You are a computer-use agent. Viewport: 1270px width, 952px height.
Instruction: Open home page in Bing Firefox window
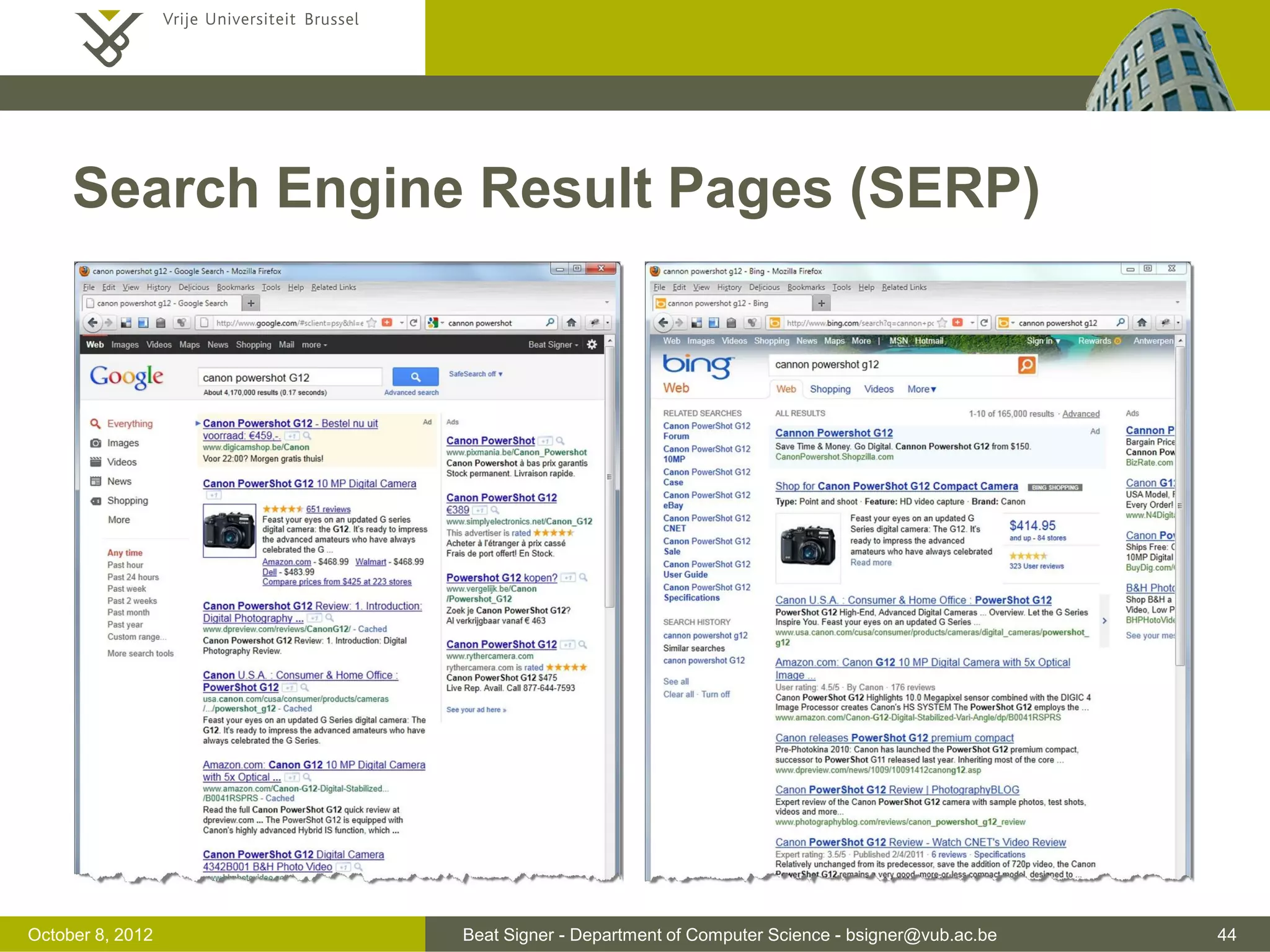coord(1142,322)
